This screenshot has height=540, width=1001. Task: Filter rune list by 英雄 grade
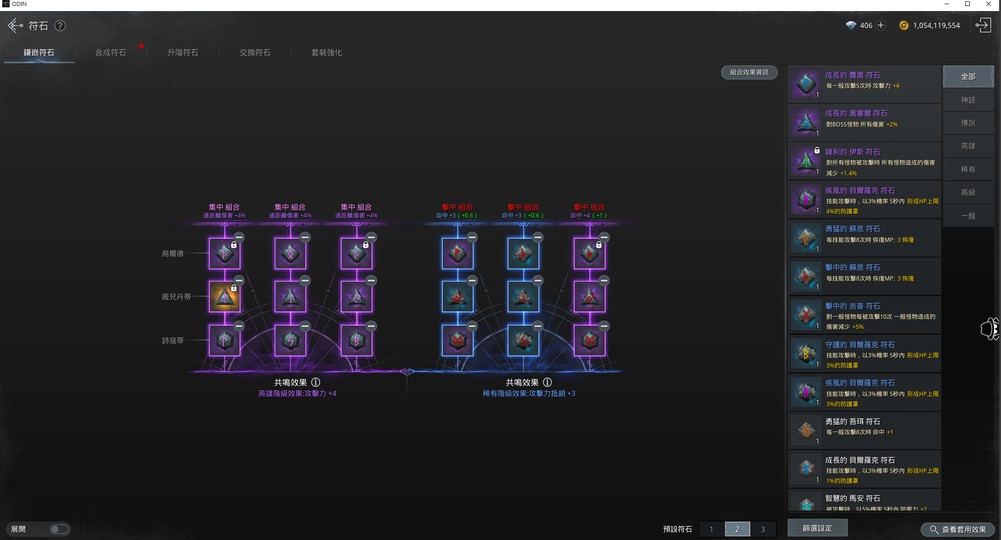tap(968, 146)
